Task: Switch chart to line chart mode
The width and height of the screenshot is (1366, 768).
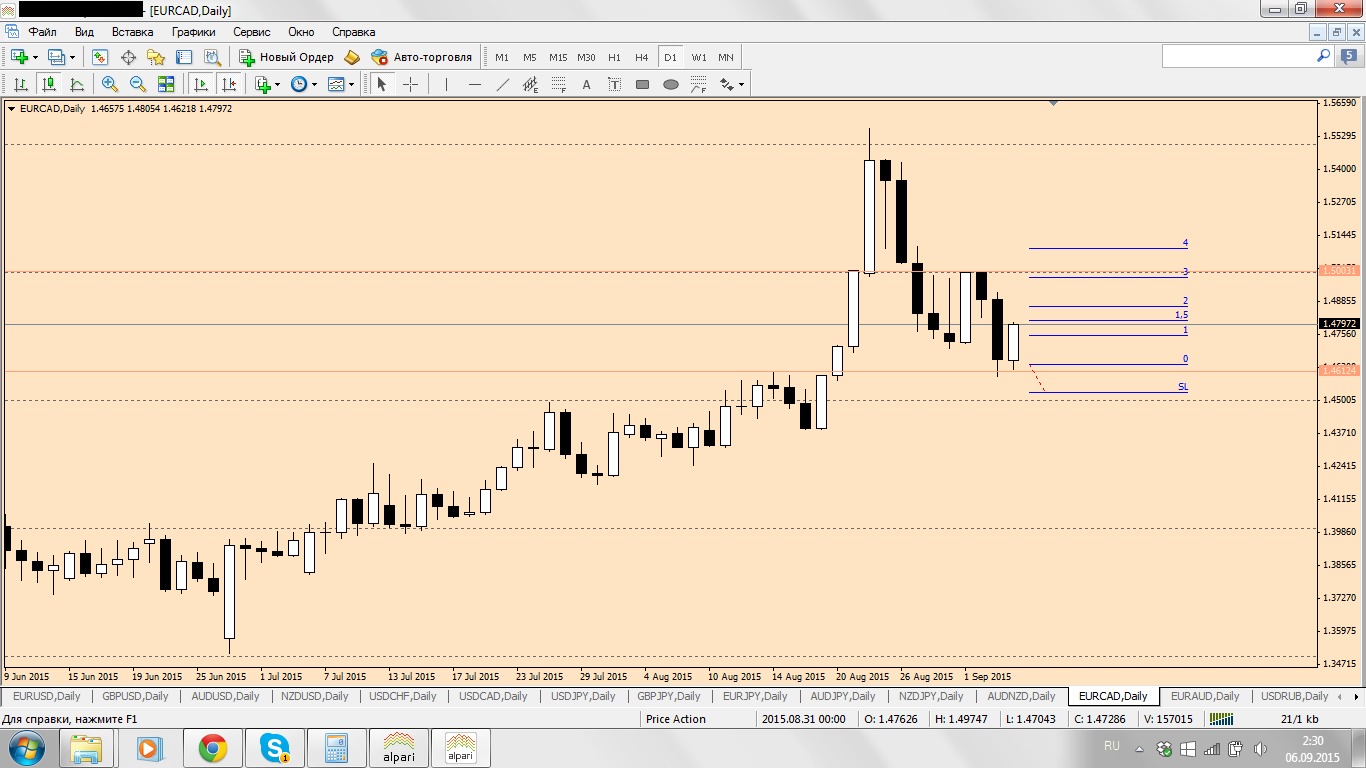Action: [x=75, y=85]
